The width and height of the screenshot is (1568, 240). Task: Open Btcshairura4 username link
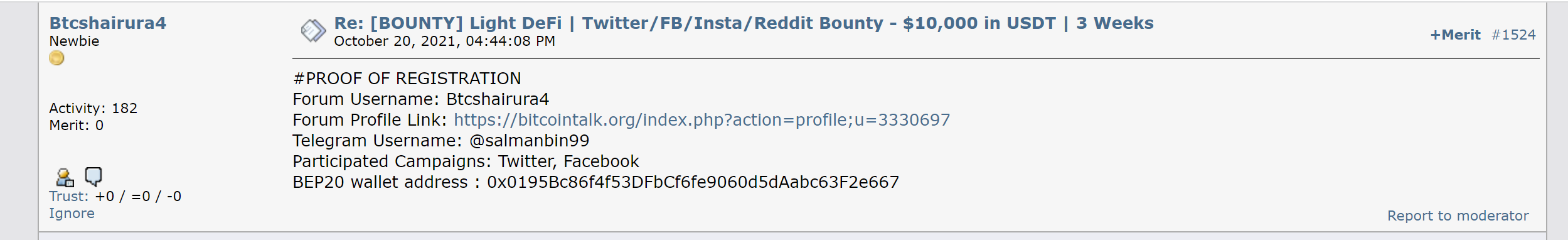108,23
